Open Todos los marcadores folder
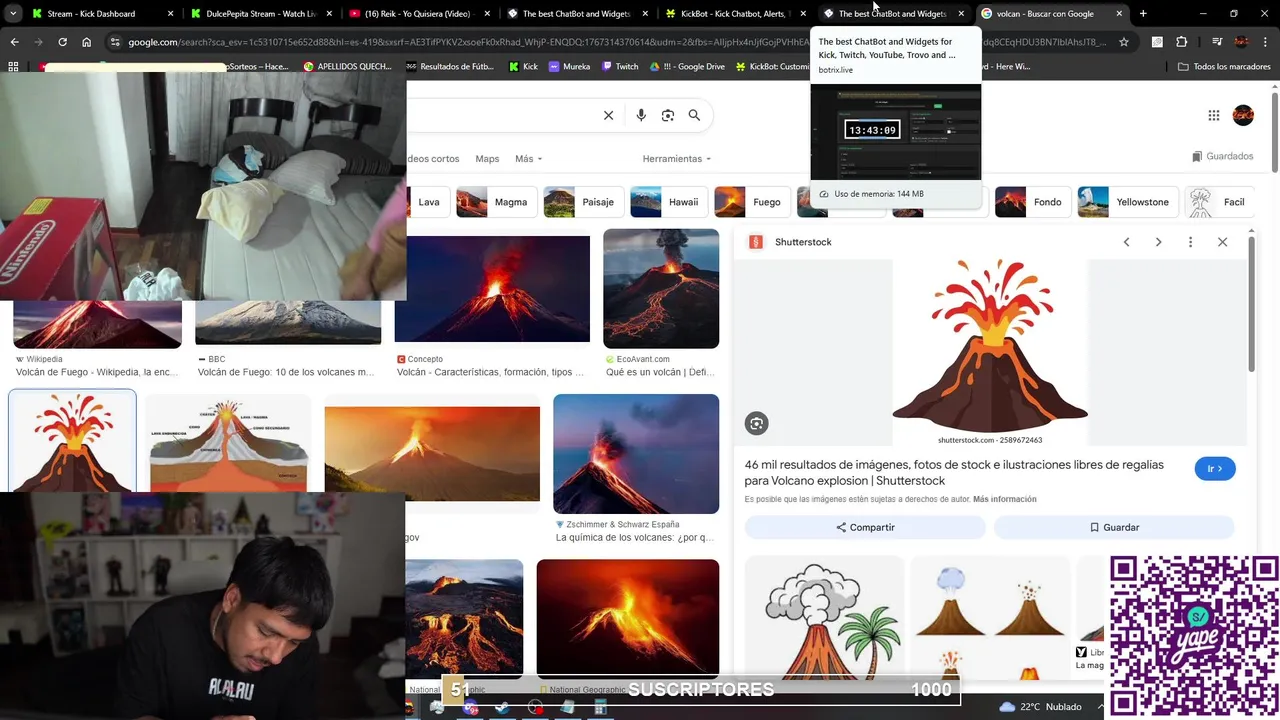Viewport: 1280px width, 720px height. tap(1224, 66)
